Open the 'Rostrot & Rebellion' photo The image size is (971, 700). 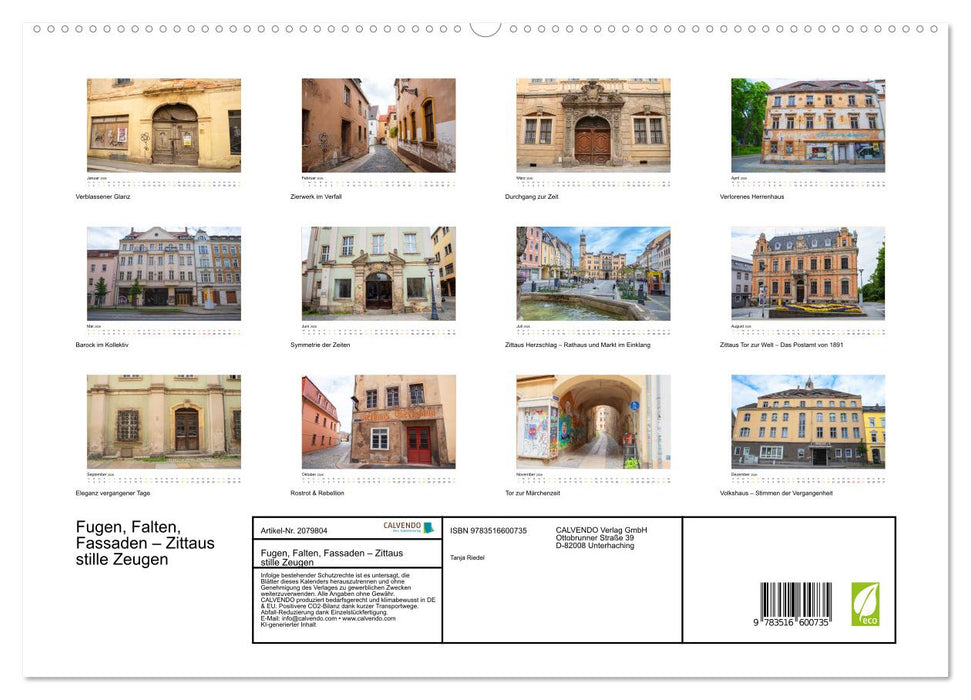point(378,421)
